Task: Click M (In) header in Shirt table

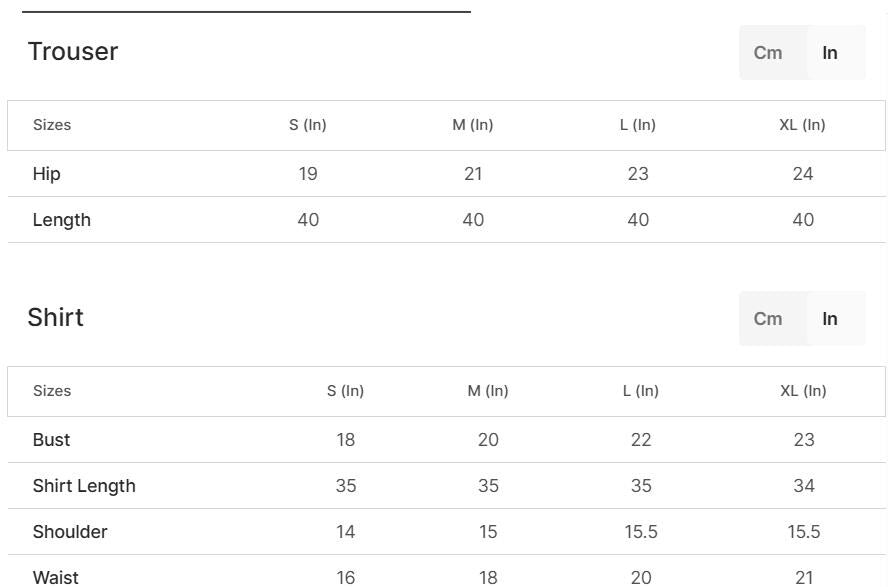Action: tap(488, 391)
